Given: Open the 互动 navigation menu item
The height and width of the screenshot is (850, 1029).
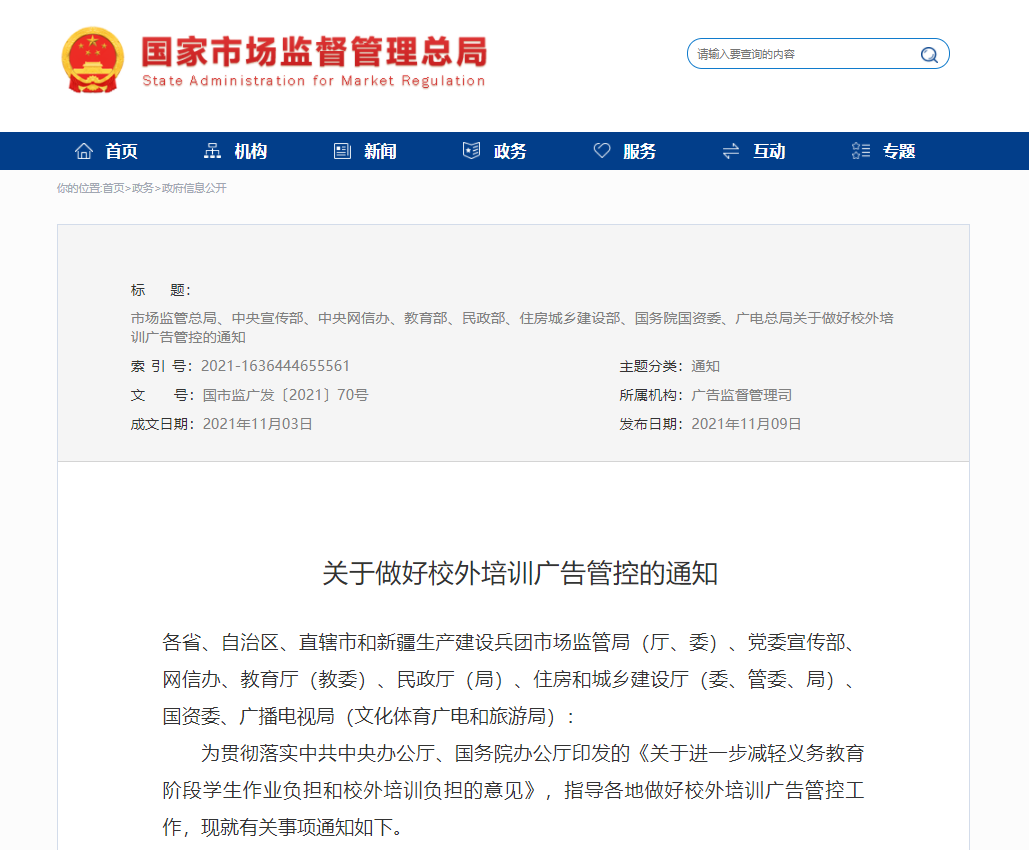Looking at the screenshot, I should [768, 151].
